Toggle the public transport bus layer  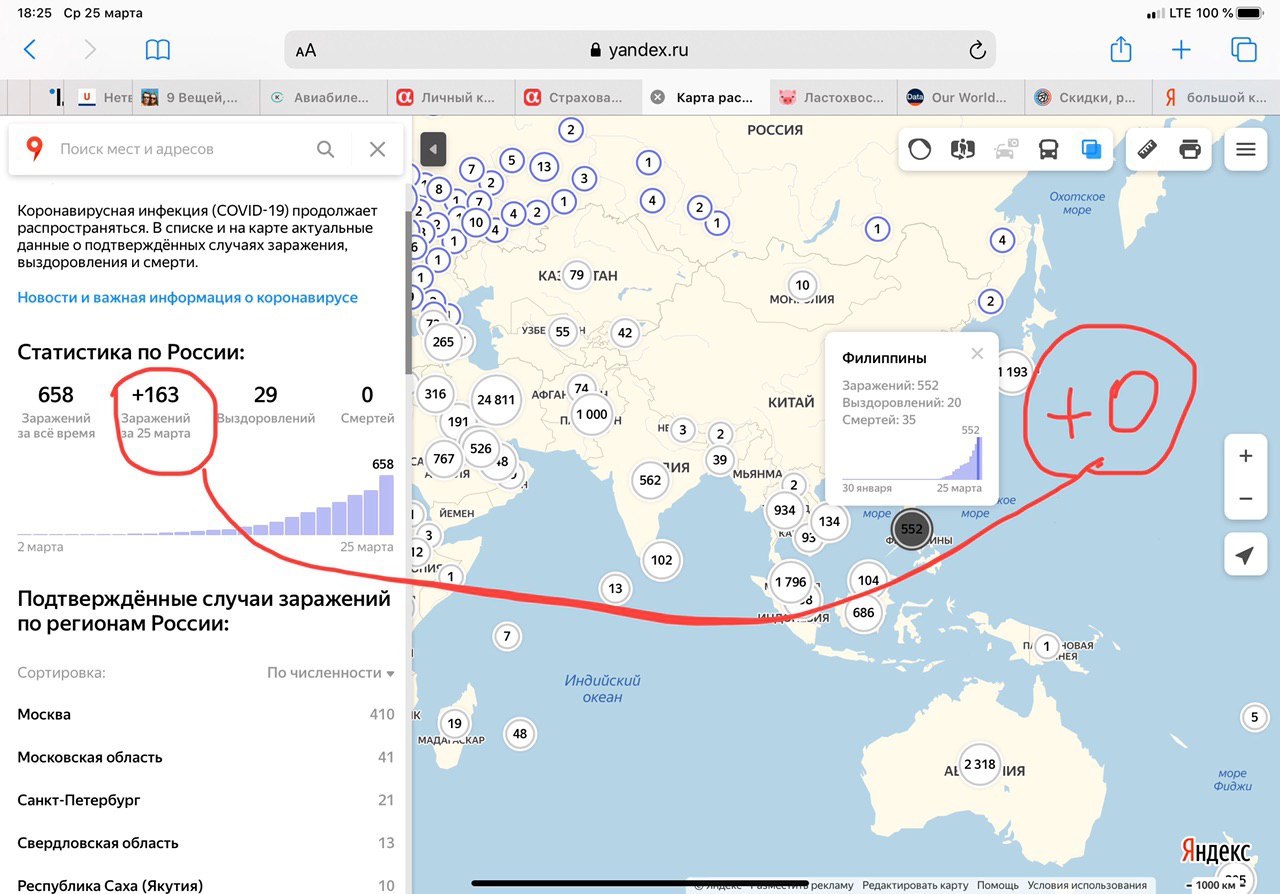tap(1048, 150)
